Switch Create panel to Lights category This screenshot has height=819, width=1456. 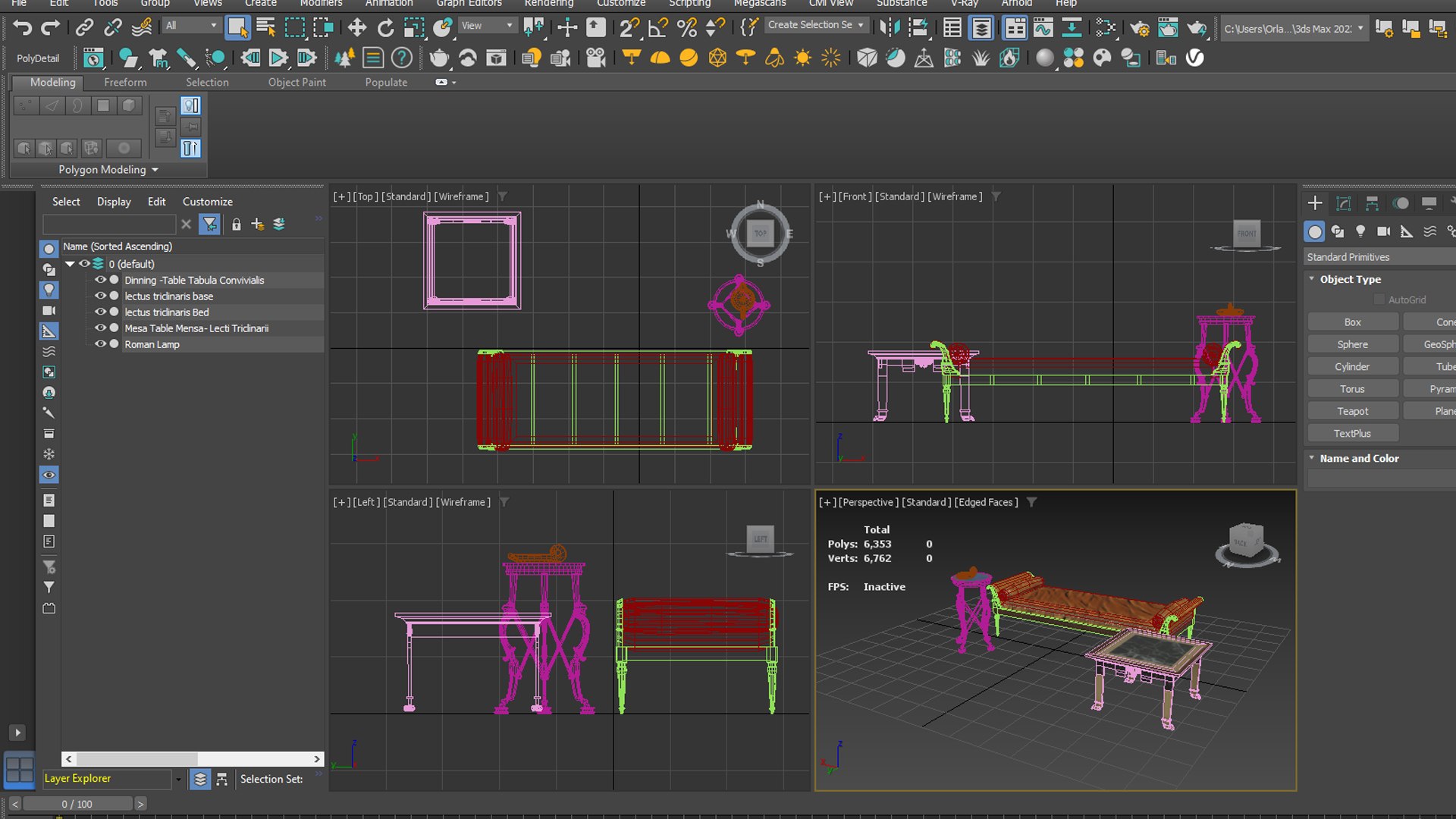pos(1360,231)
